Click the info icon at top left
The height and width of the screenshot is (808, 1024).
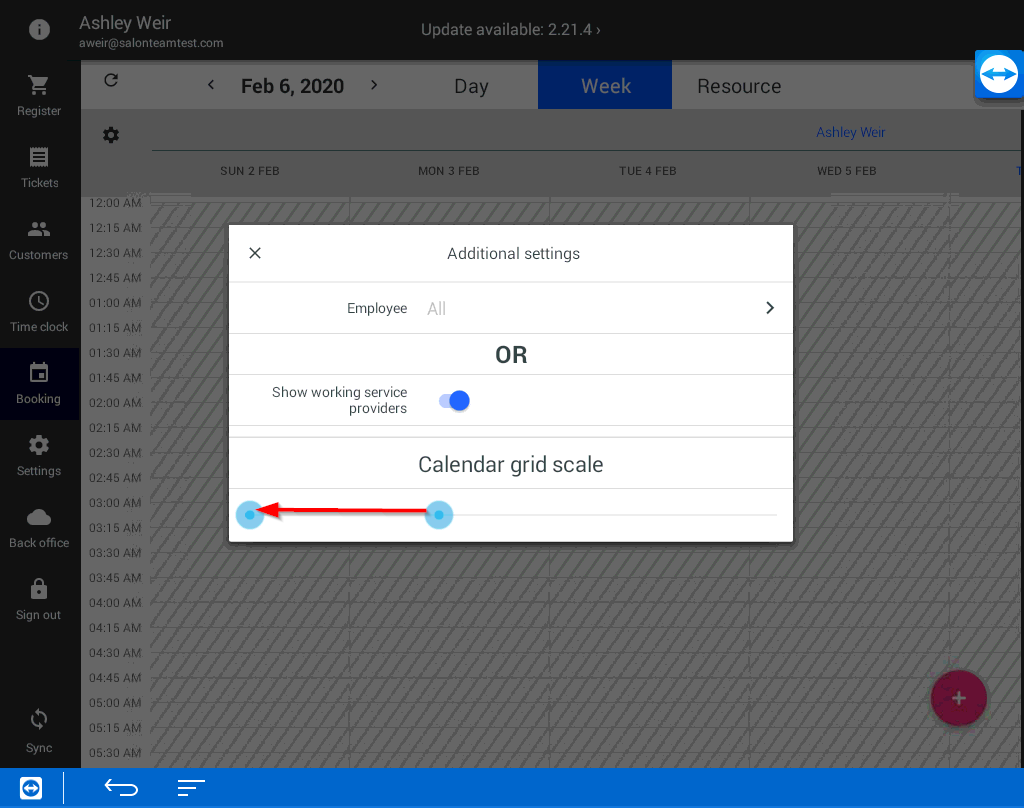(39, 29)
